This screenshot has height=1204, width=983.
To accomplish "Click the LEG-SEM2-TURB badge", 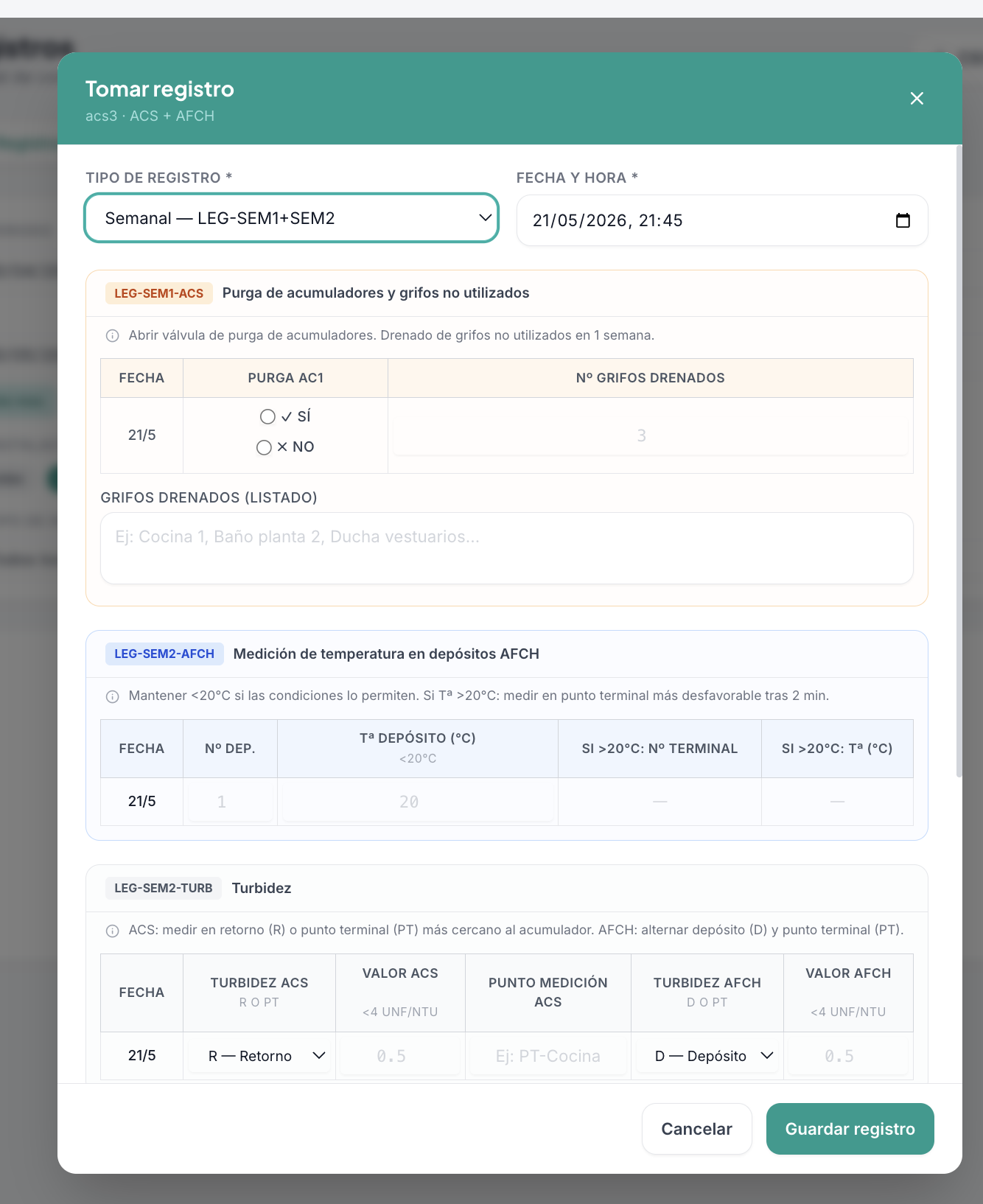I will [x=164, y=888].
